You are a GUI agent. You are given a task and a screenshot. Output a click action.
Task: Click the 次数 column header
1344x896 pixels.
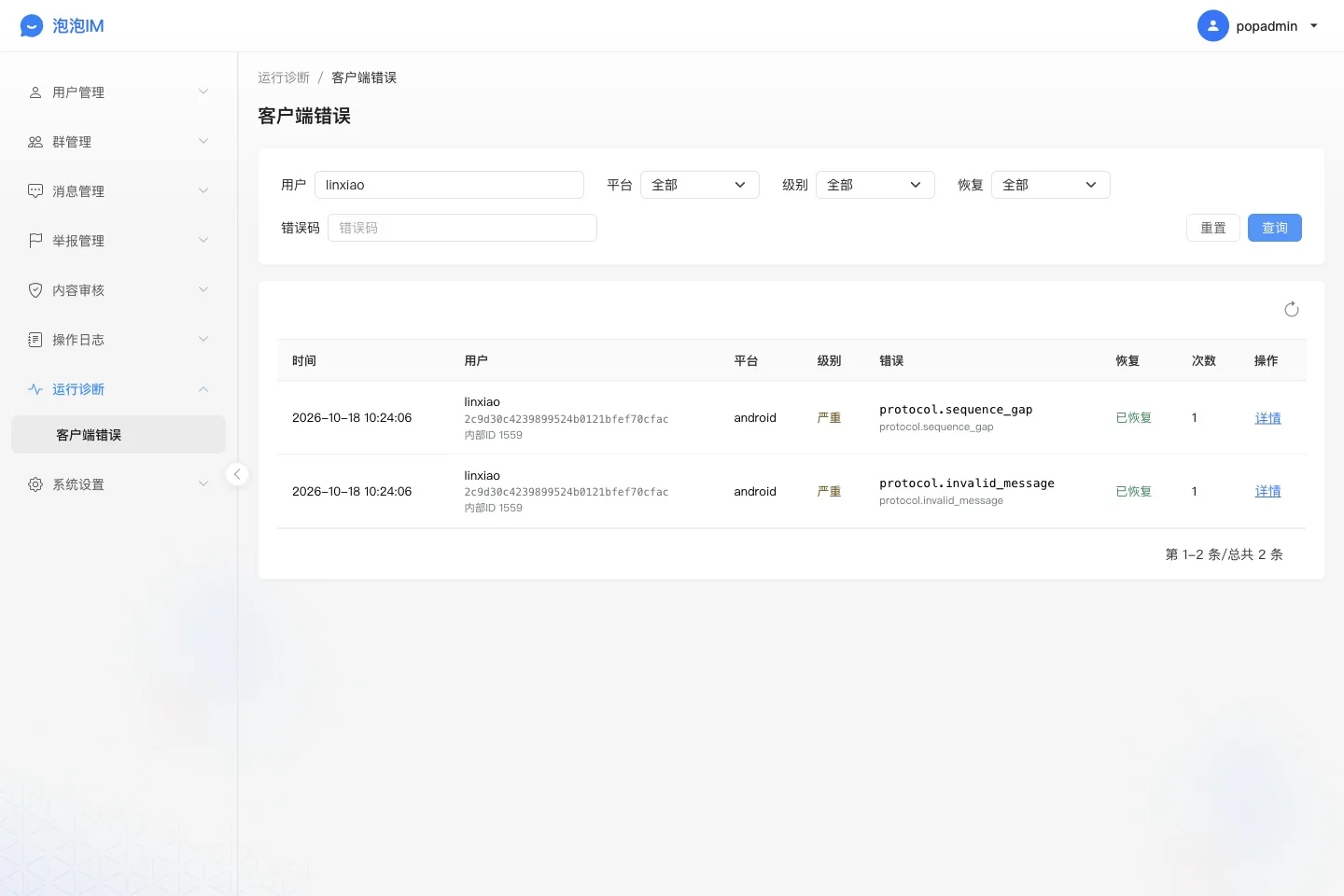pos(1204,360)
